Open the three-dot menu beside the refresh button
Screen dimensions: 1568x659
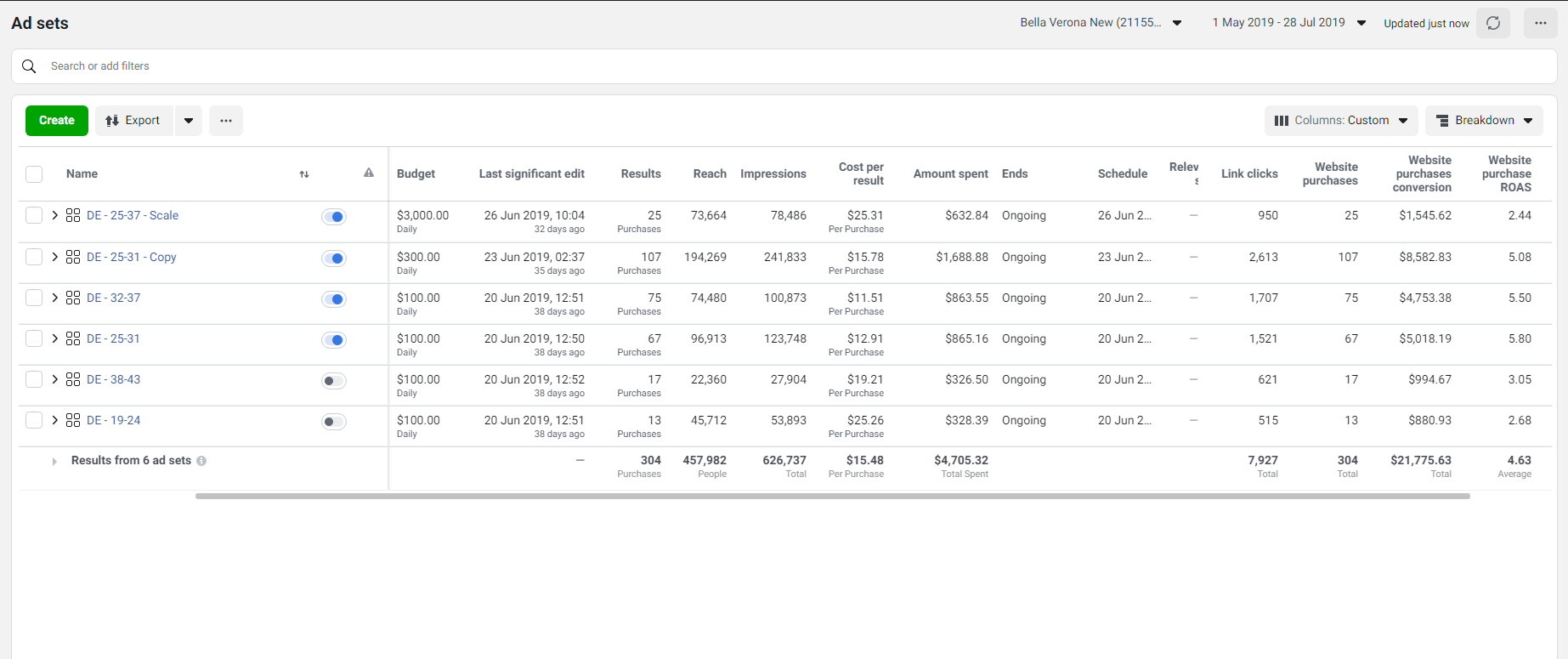coord(1541,23)
